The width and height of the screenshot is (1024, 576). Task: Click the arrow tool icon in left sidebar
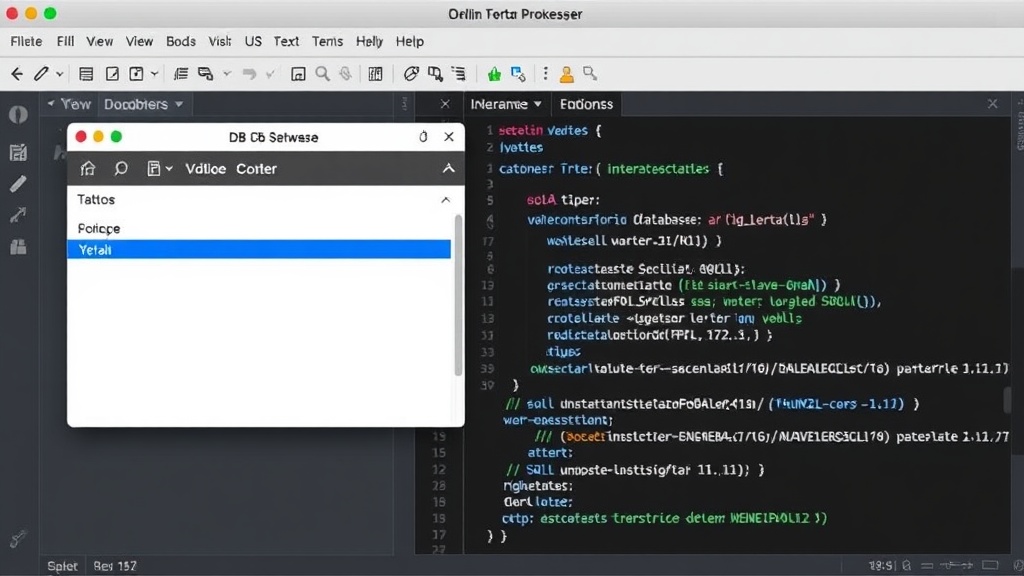pyautogui.click(x=18, y=215)
